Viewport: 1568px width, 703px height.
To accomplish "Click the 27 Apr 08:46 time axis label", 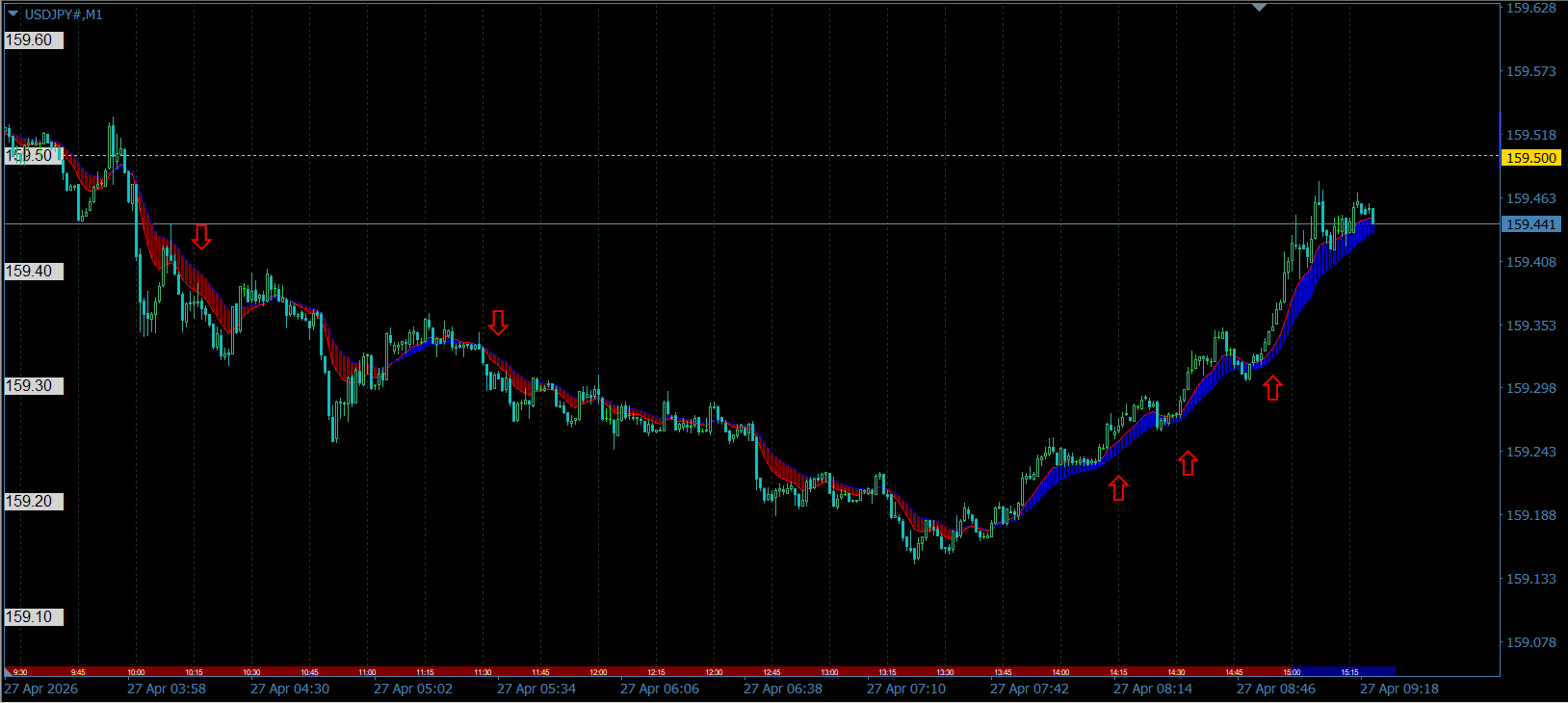I will pos(1276,689).
